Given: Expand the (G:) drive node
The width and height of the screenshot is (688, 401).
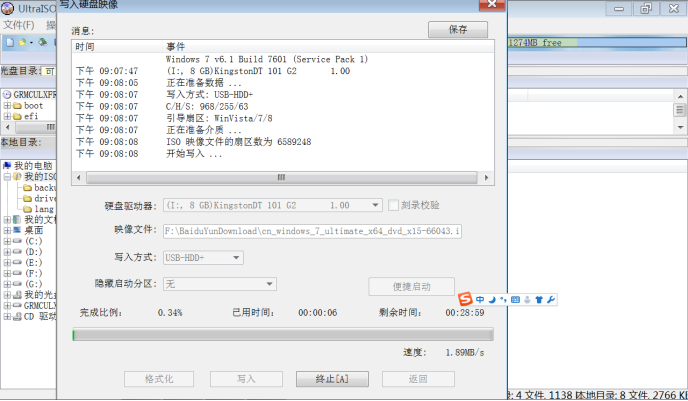Looking at the screenshot, I should point(7,284).
